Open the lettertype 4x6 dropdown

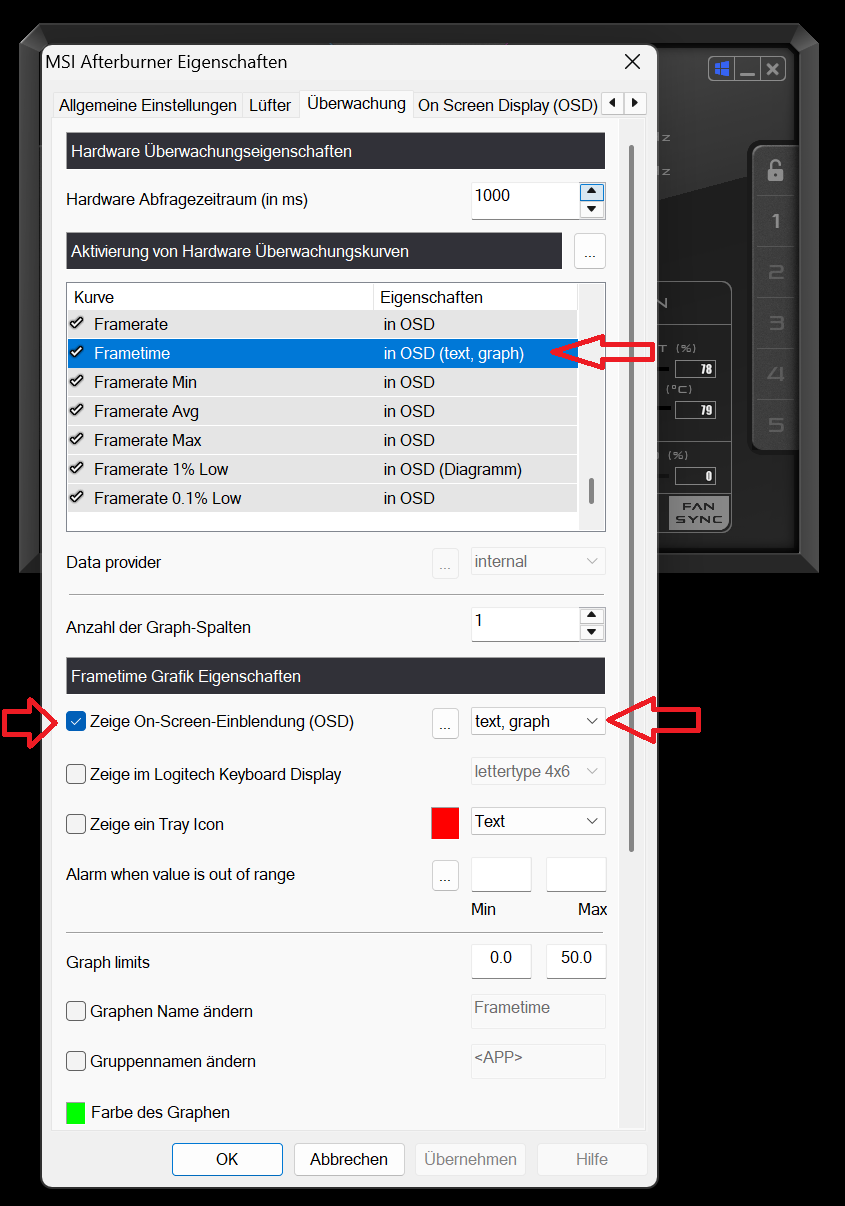tap(538, 771)
